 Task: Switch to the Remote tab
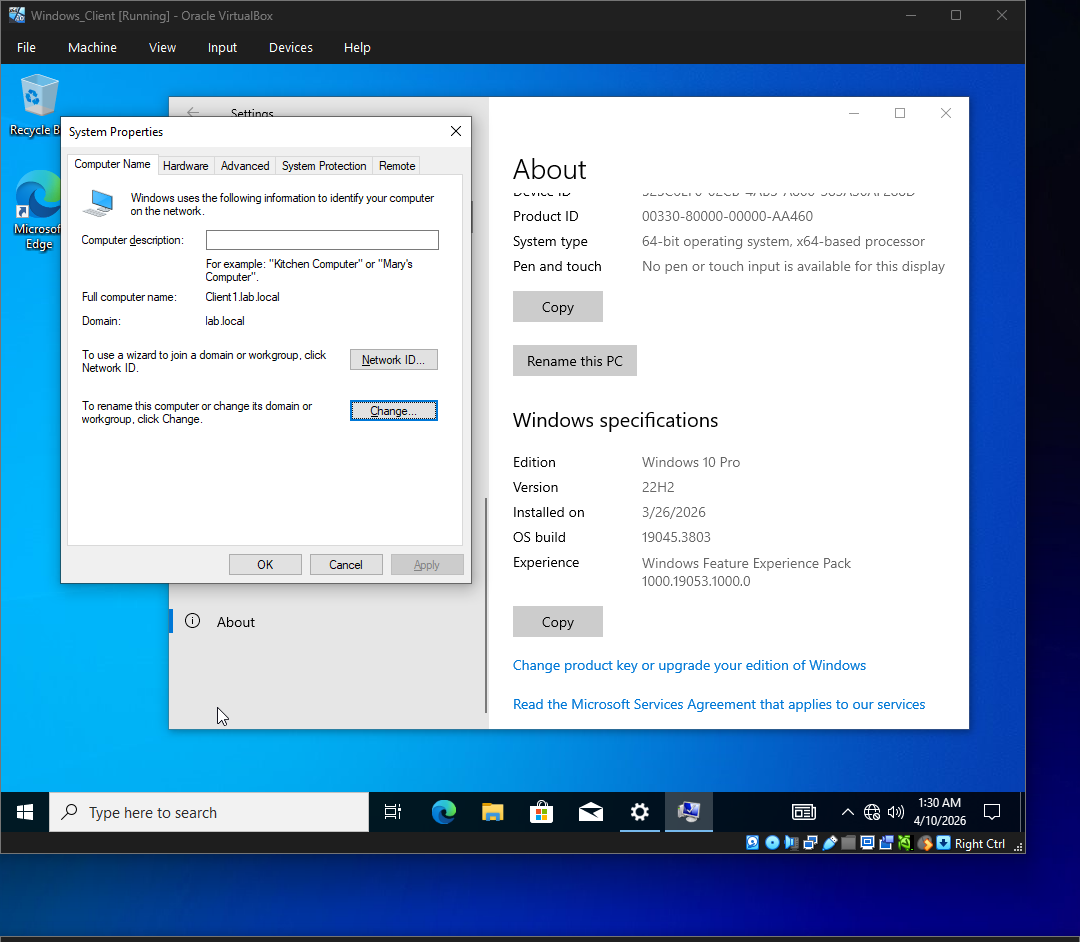[x=397, y=166]
